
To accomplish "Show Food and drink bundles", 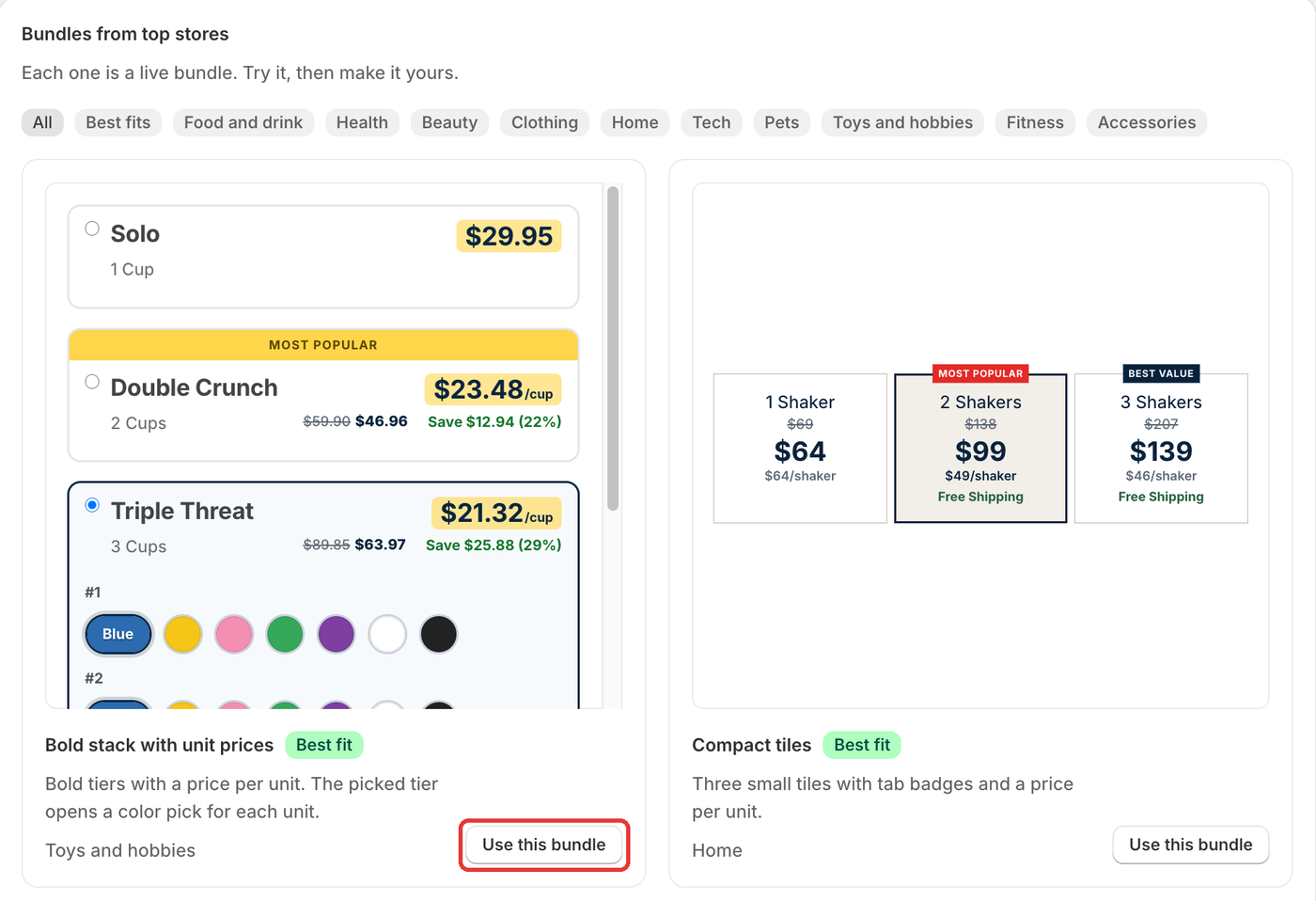I will (x=243, y=122).
